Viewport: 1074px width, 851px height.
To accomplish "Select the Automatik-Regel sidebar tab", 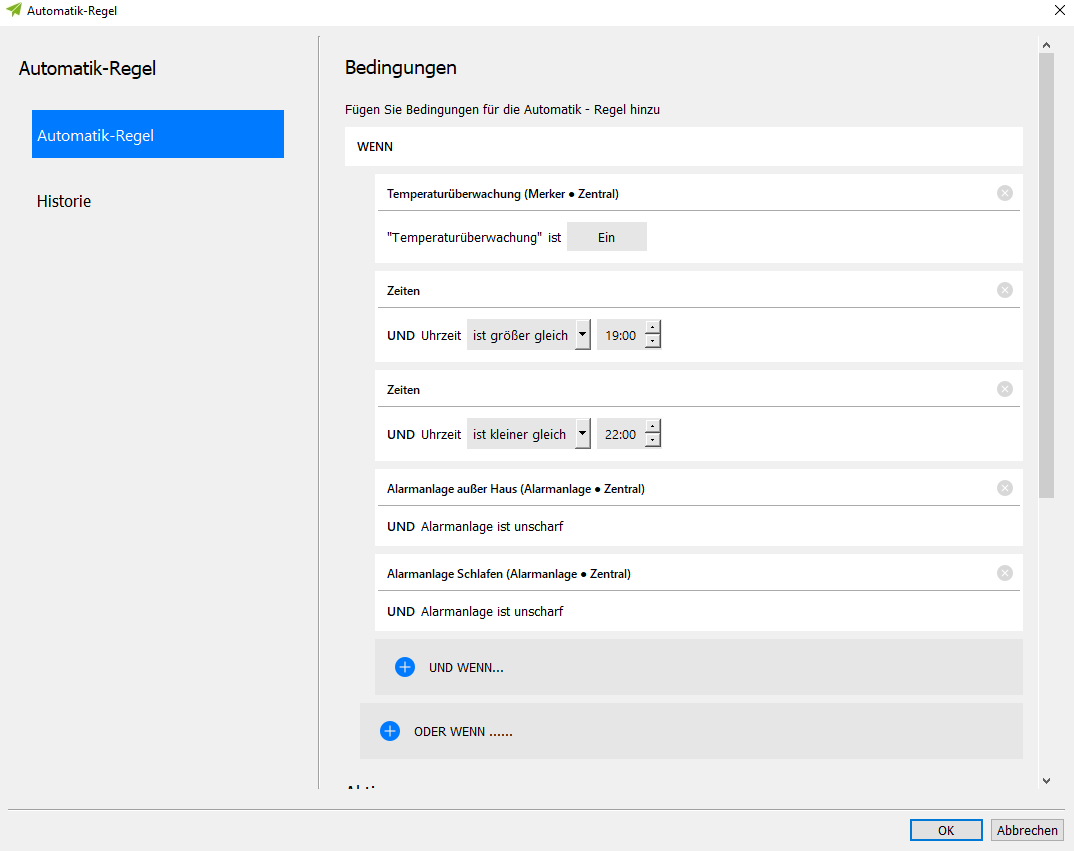I will (x=158, y=135).
